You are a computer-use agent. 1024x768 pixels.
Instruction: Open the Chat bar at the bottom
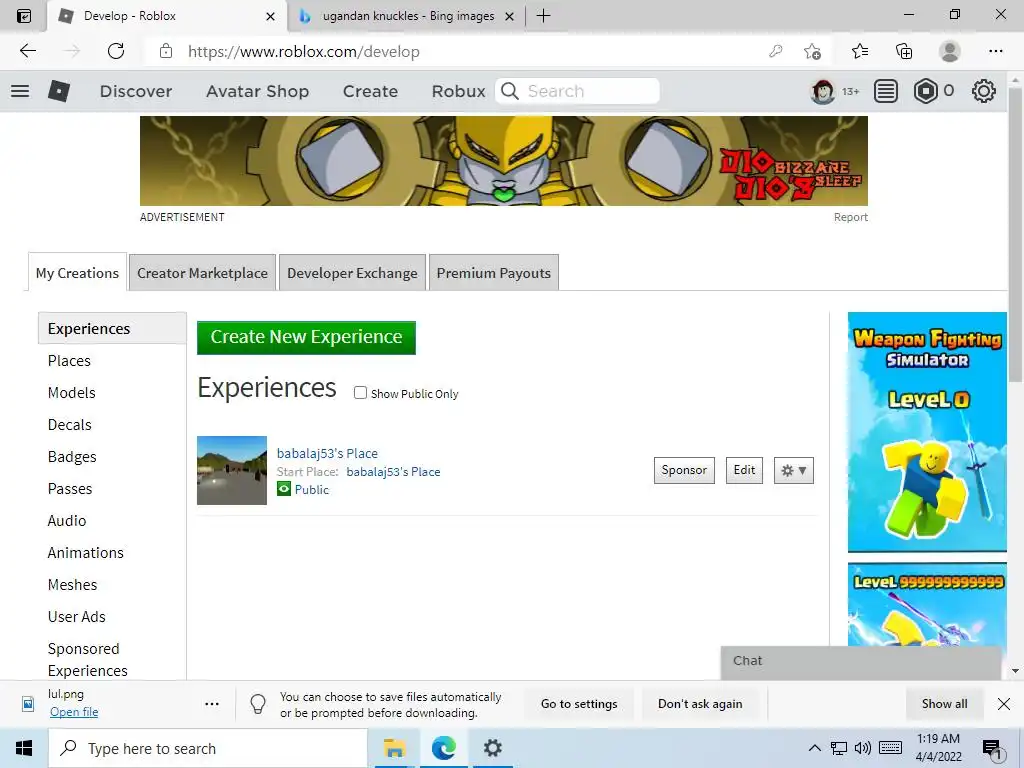coord(861,662)
